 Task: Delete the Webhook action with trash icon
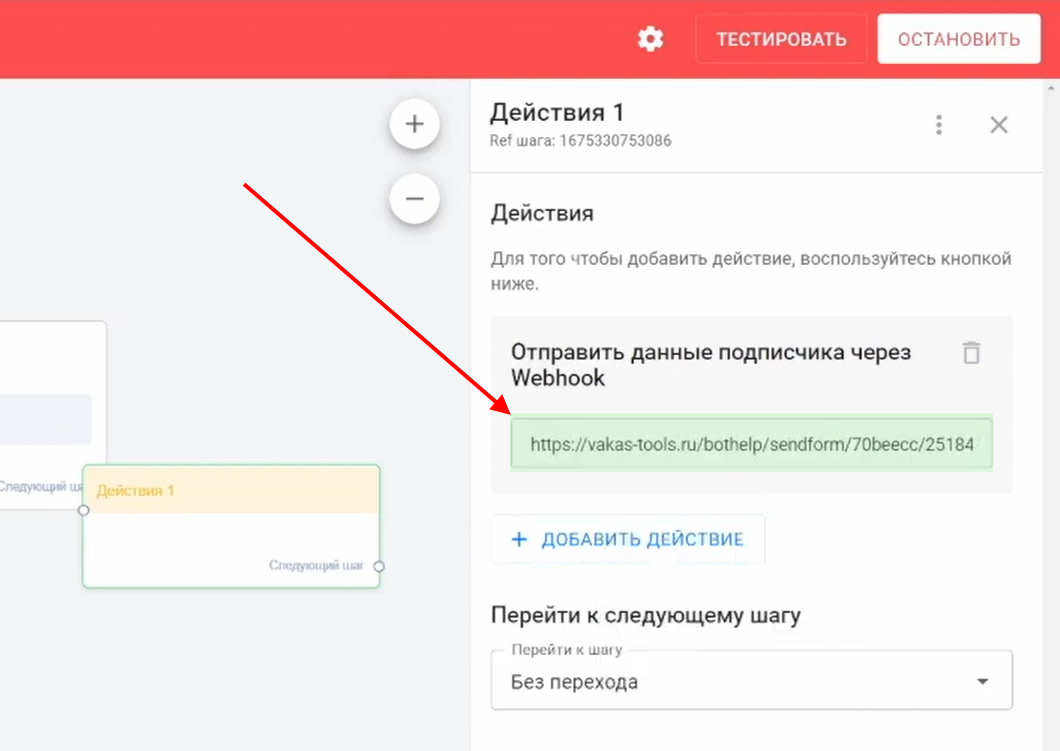click(x=971, y=353)
